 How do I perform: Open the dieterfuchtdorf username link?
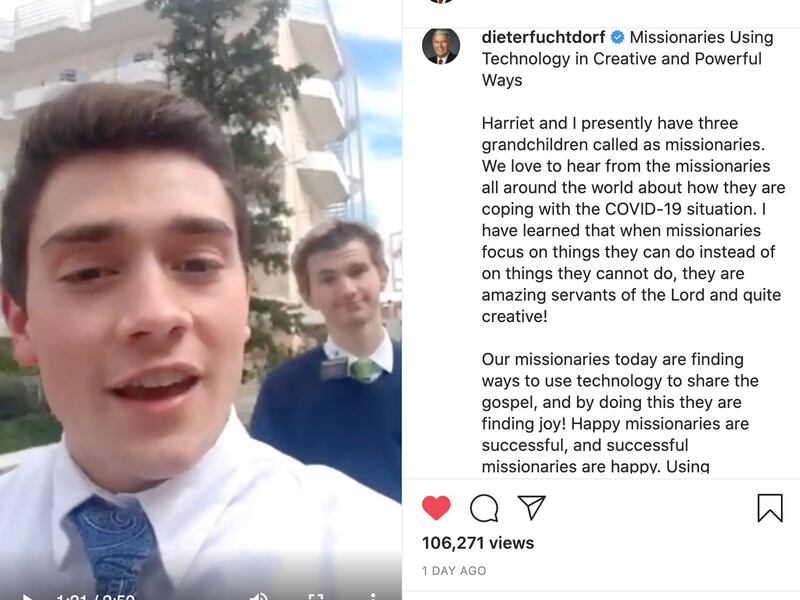tap(543, 37)
